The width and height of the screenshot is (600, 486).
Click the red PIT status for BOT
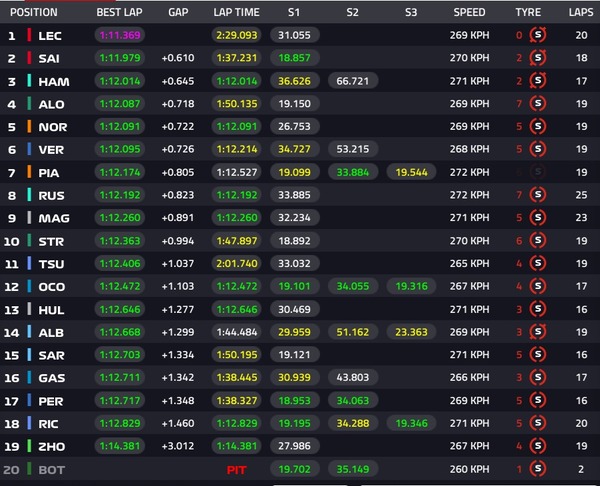pos(236,470)
